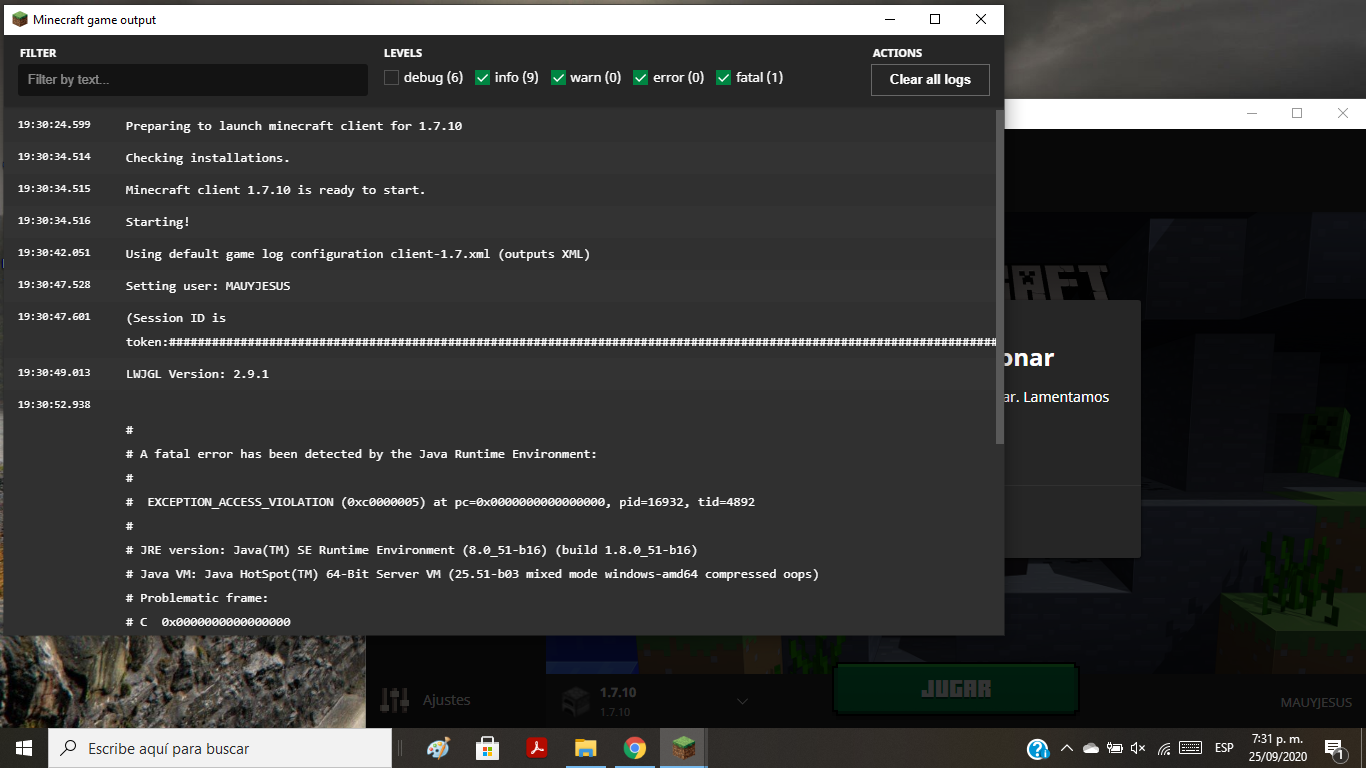Screen dimensions: 1366x768
Task: Click the MAUYJESUS username in launcher
Action: click(1316, 703)
